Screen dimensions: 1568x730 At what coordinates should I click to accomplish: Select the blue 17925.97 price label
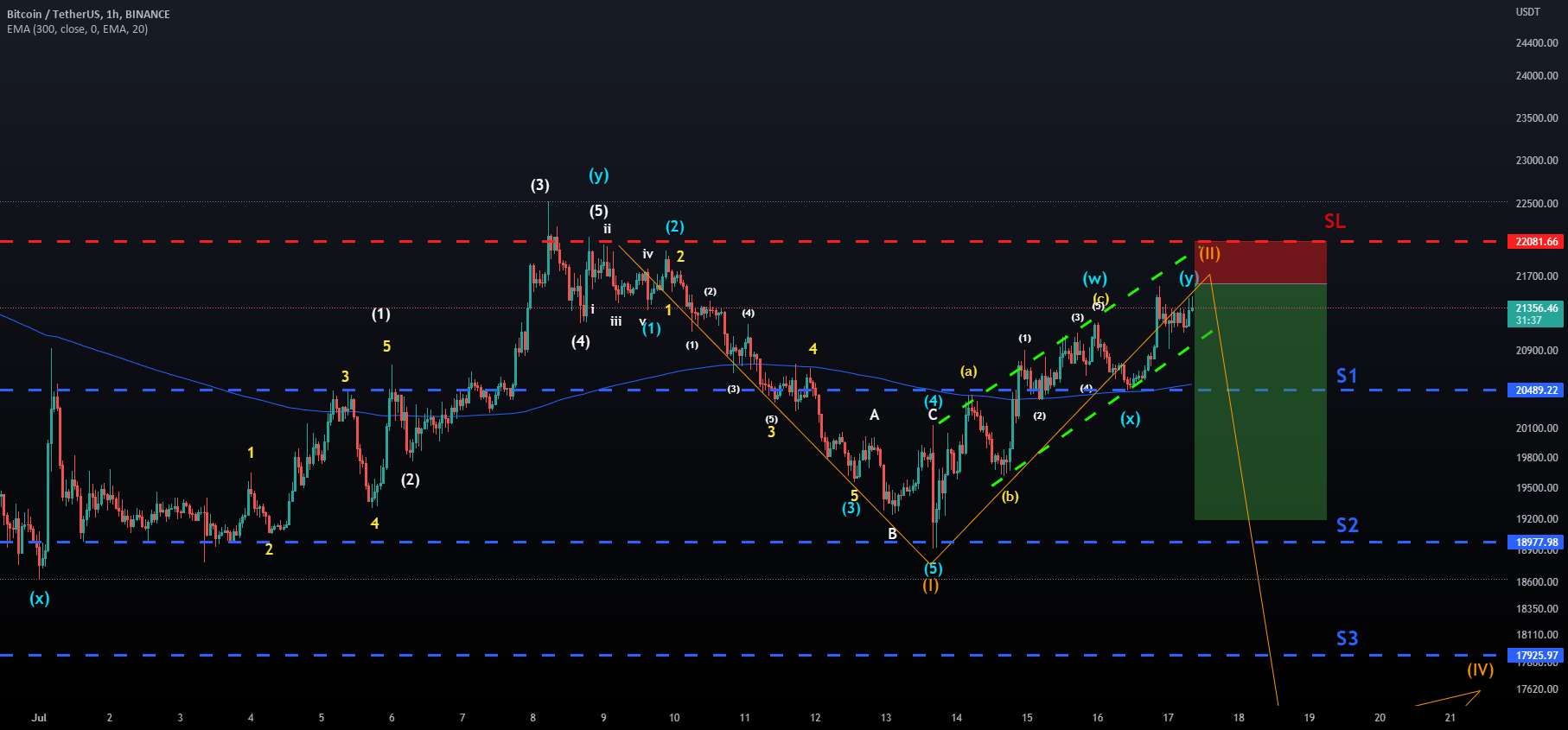pos(1536,656)
